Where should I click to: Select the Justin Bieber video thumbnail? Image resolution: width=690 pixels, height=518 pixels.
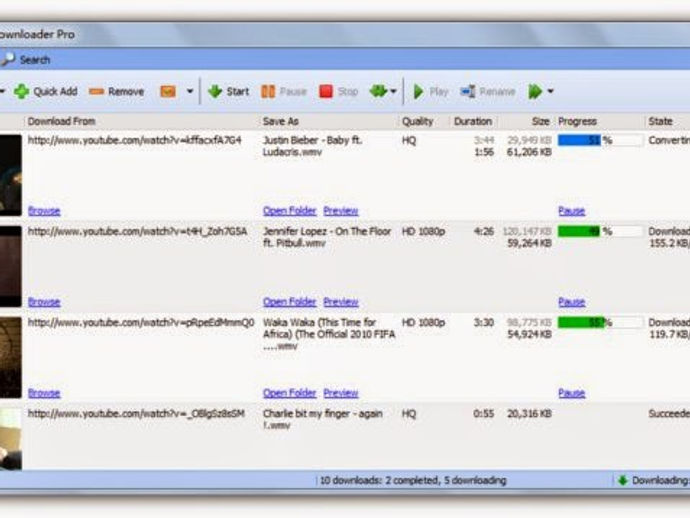pos(11,175)
